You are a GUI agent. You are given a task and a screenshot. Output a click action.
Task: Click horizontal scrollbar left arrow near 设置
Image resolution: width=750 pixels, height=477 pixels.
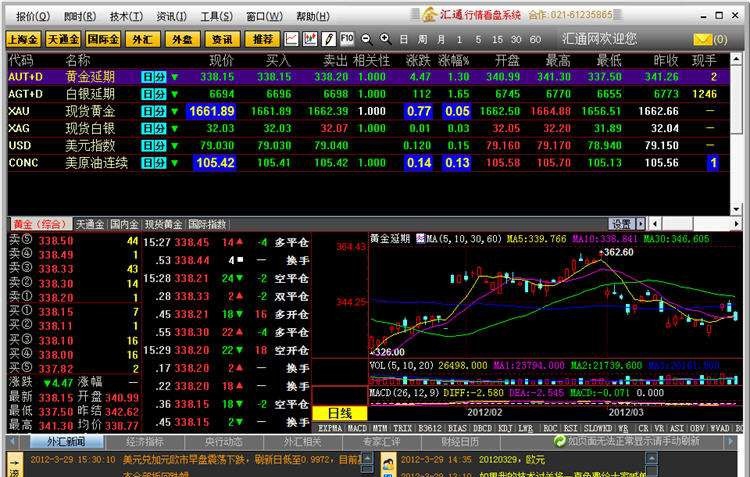(655, 223)
